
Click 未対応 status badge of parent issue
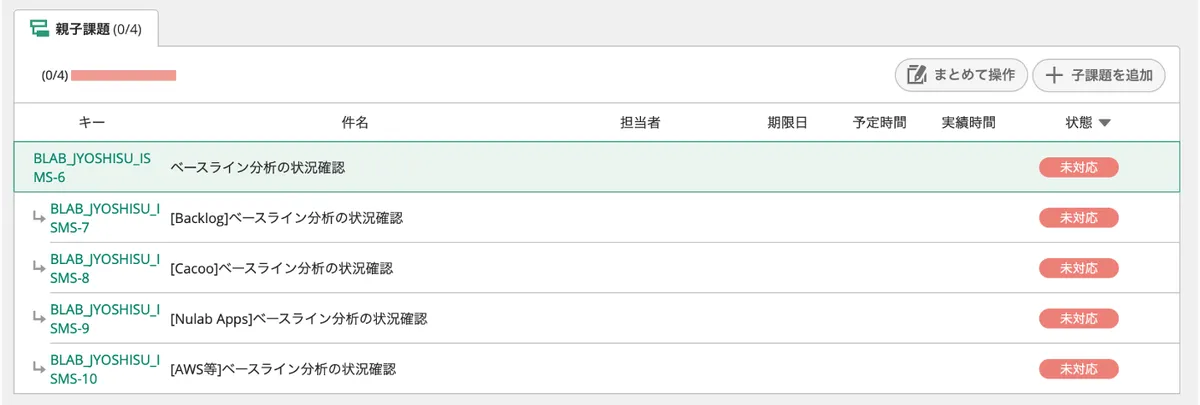click(1079, 167)
